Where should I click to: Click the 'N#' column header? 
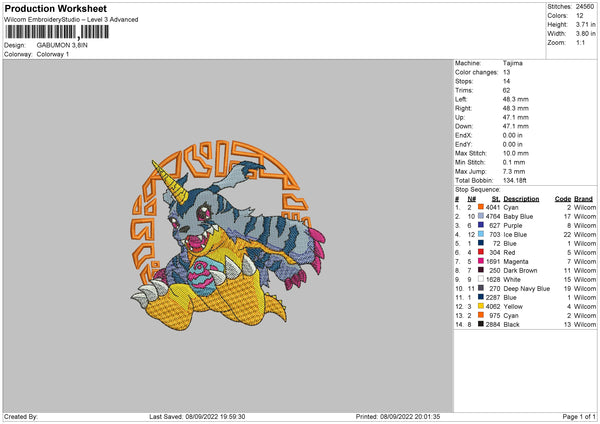[x=472, y=199]
